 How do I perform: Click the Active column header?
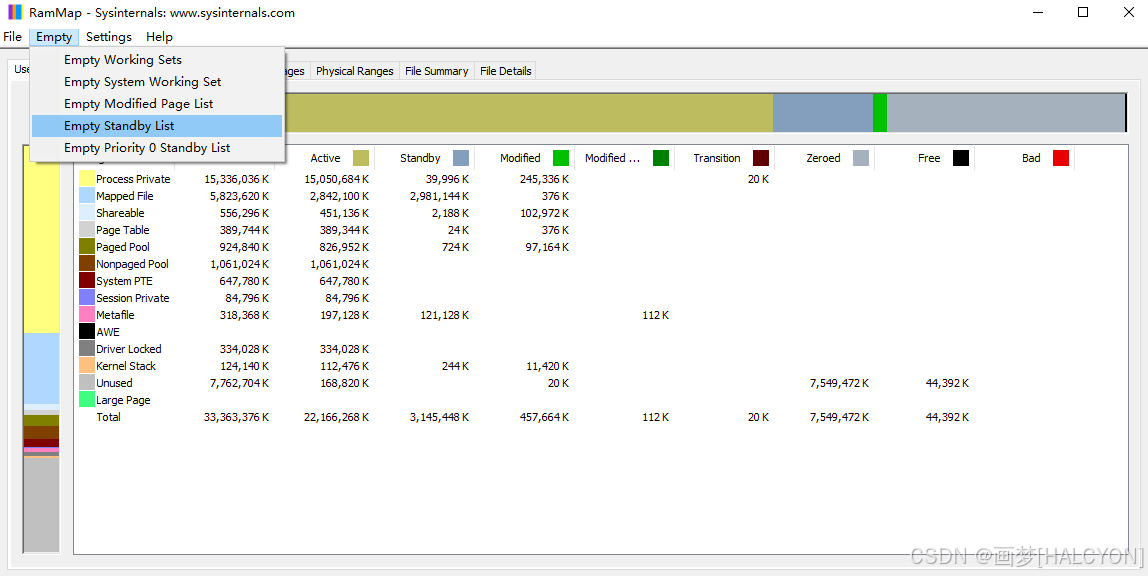pyautogui.click(x=325, y=158)
